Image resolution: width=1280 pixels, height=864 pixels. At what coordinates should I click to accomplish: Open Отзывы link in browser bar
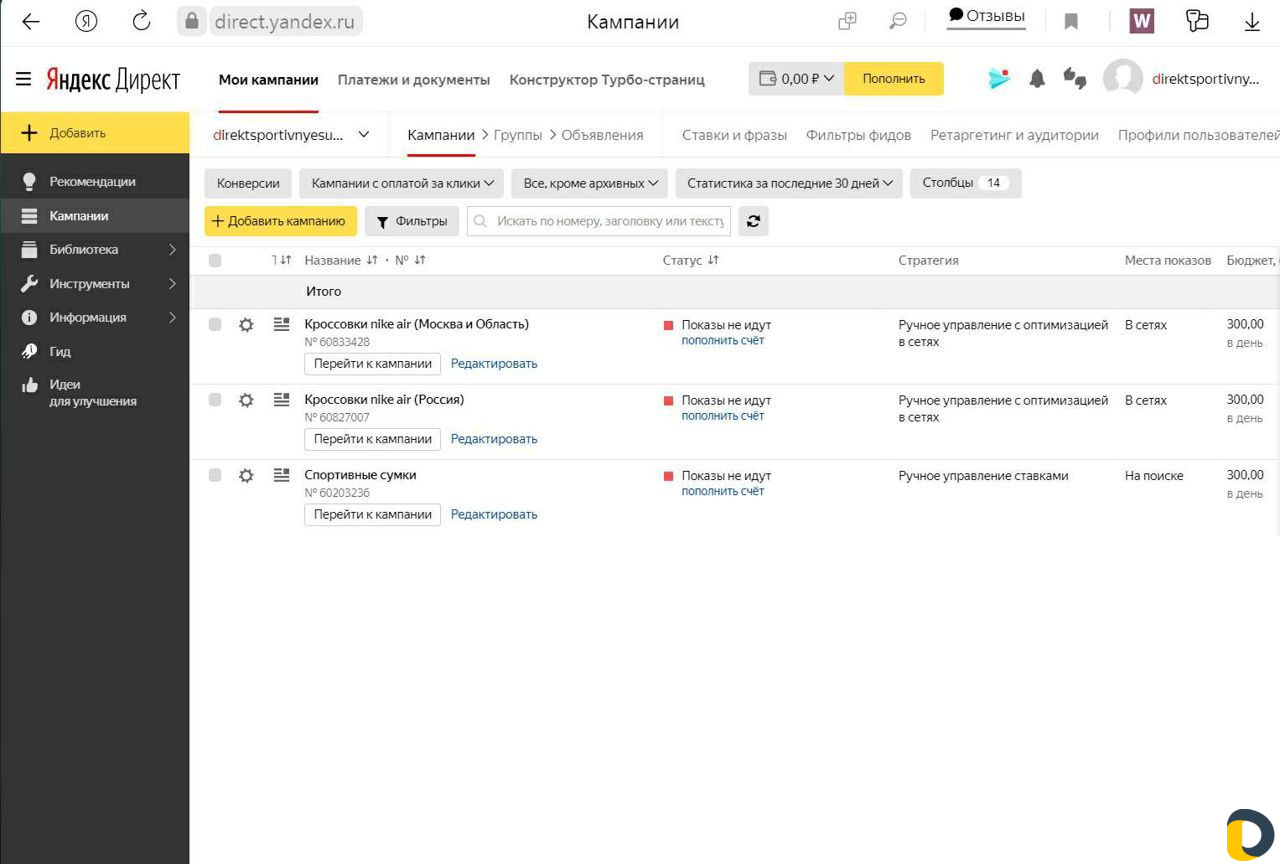point(986,16)
